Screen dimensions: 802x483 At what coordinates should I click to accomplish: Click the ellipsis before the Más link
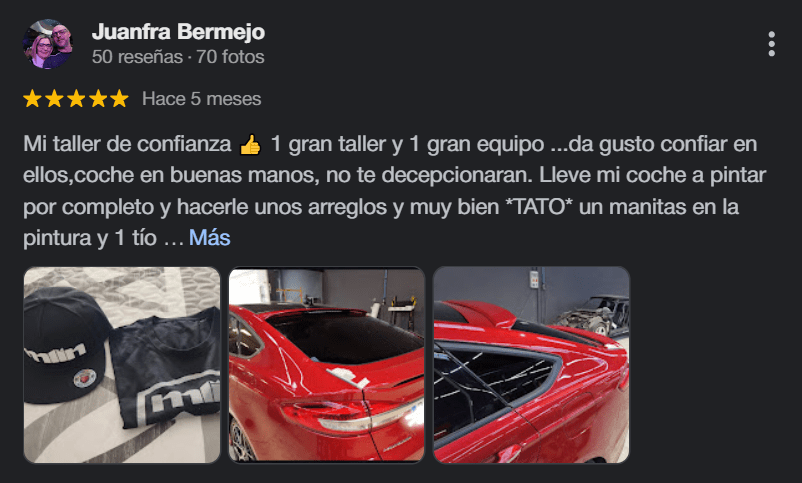173,239
